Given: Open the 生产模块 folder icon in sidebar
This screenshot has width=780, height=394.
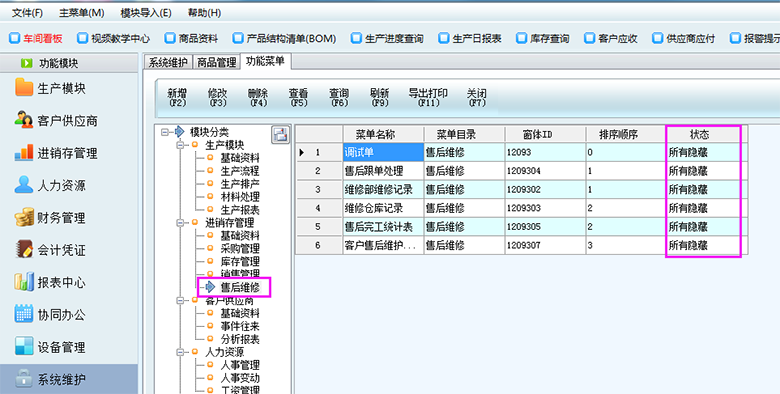Looking at the screenshot, I should (24, 88).
